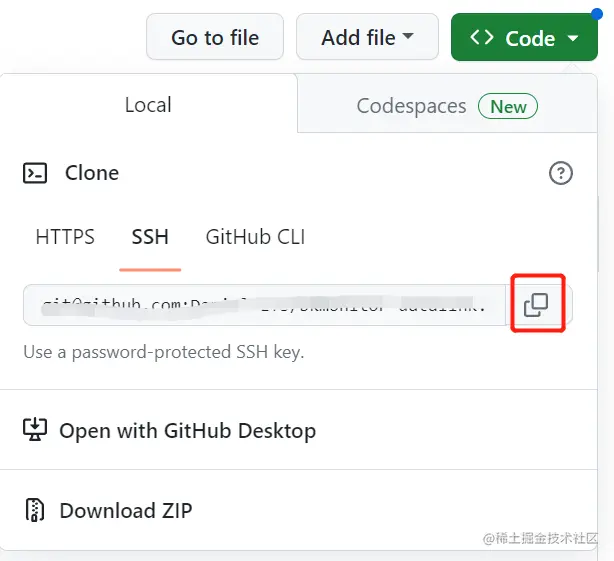Click the question mark help icon beside Clone
Image resolution: width=614 pixels, height=561 pixels.
pos(561,173)
